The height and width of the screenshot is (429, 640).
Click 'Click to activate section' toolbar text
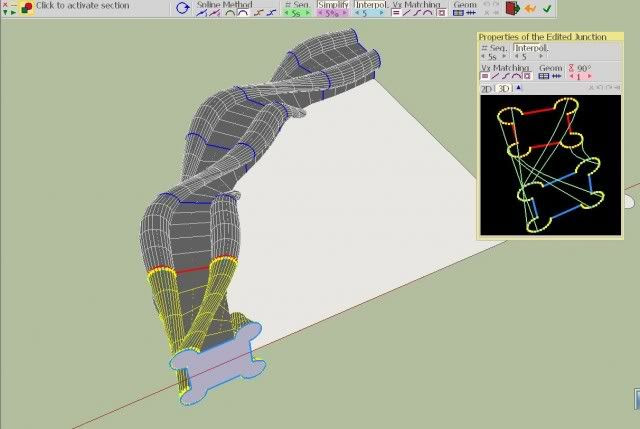[x=82, y=6]
